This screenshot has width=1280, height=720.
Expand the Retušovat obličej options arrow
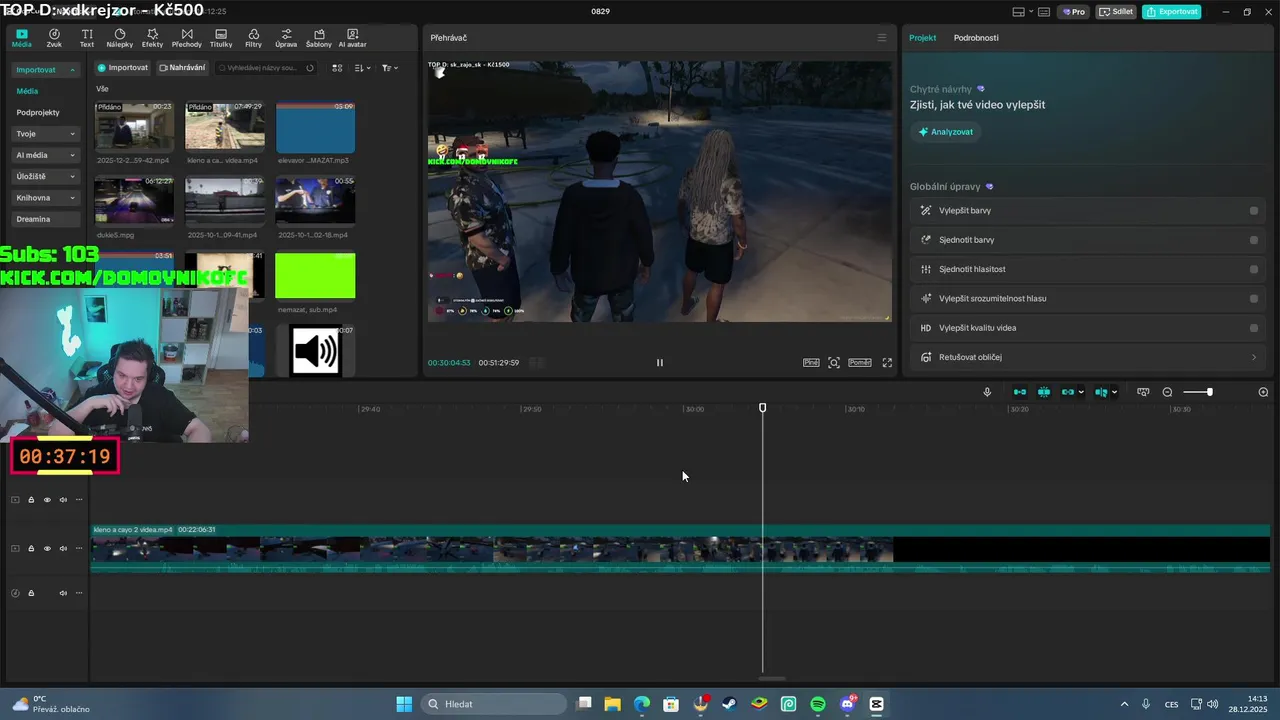pyautogui.click(x=1254, y=357)
